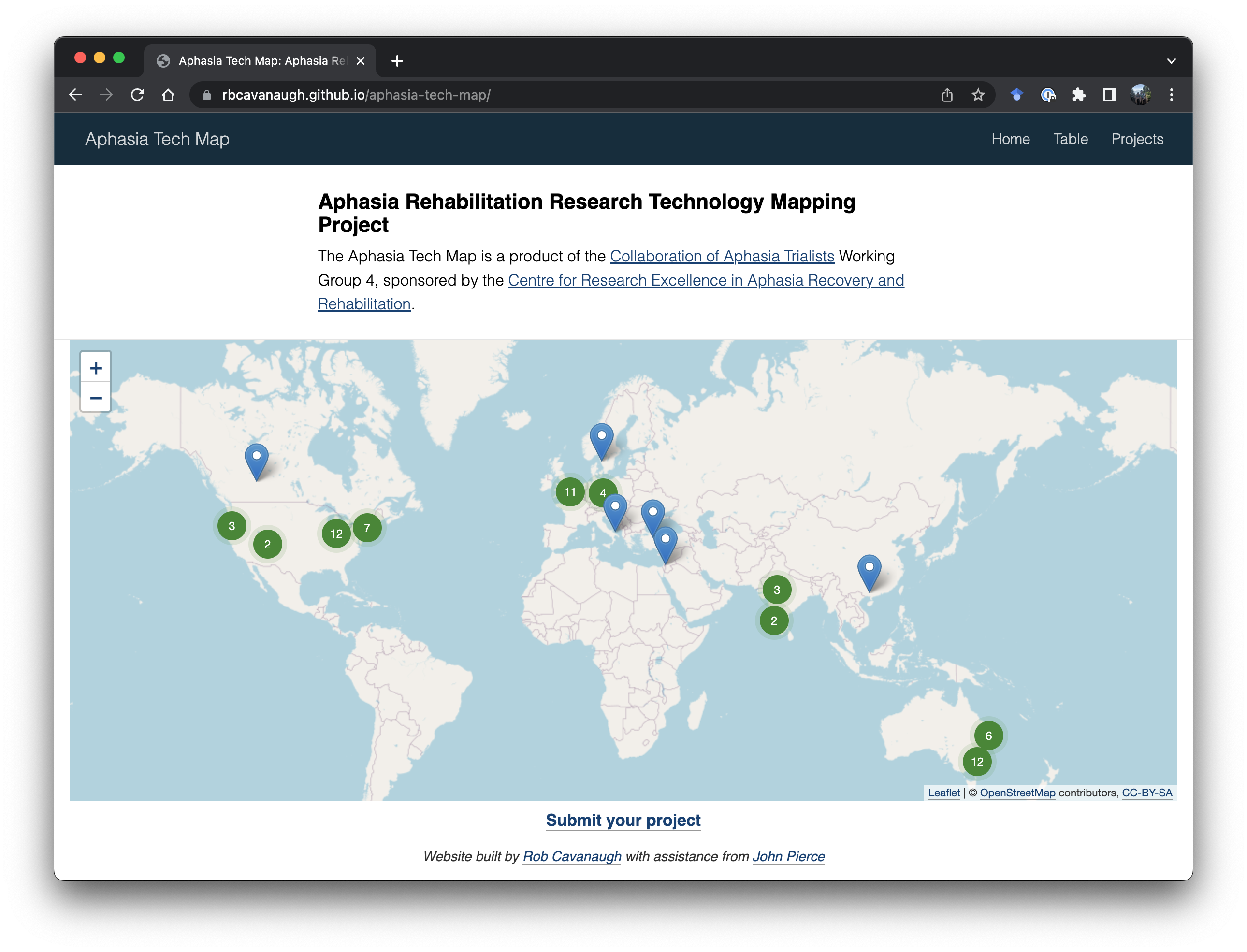Viewport: 1247px width, 952px height.
Task: Open Chrome three-dot menu
Action: tap(1171, 95)
